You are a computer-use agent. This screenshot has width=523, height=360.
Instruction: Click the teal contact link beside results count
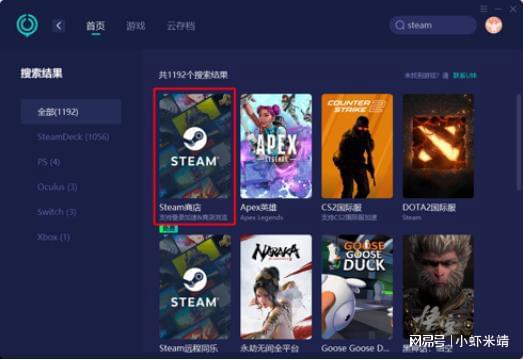(x=464, y=76)
